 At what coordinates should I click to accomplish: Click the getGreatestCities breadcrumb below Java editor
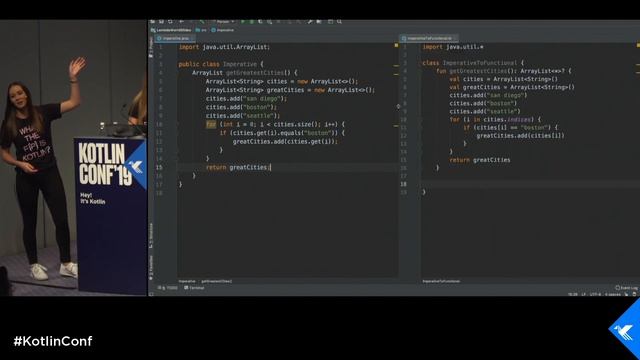point(217,281)
